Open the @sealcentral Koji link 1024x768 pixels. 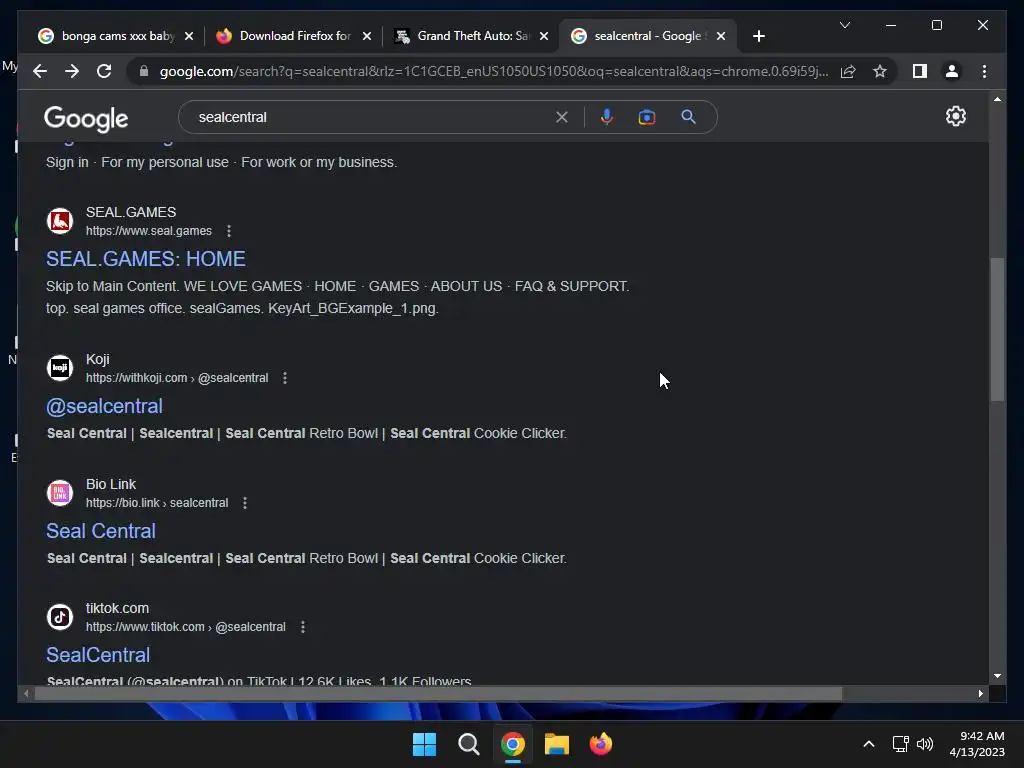(x=104, y=406)
